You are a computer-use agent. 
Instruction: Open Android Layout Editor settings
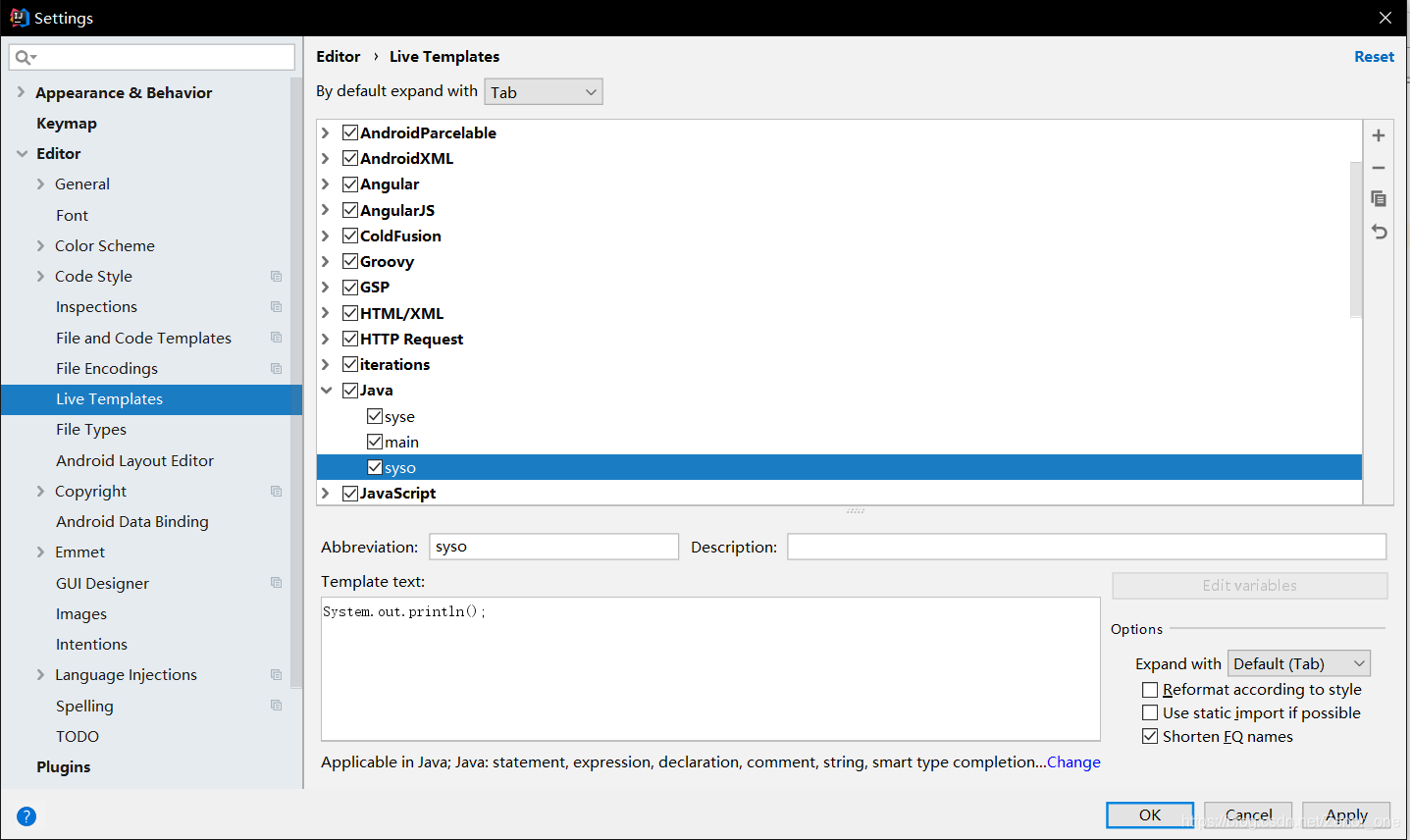tap(134, 460)
